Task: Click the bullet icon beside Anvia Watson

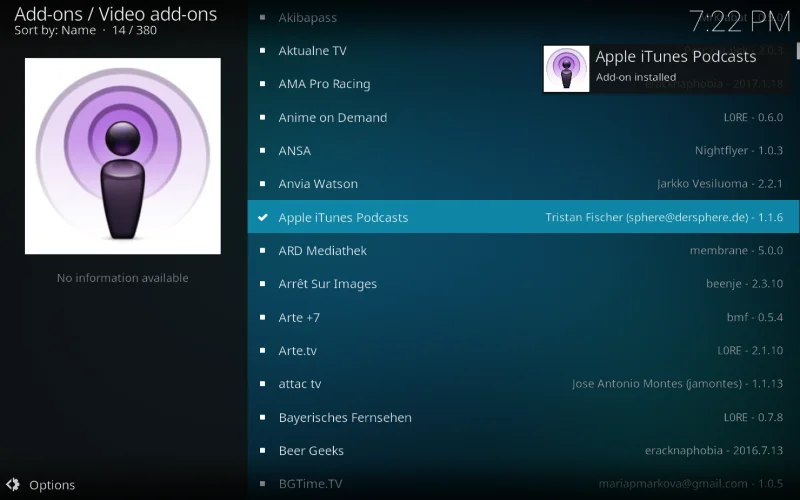Action: [262, 184]
